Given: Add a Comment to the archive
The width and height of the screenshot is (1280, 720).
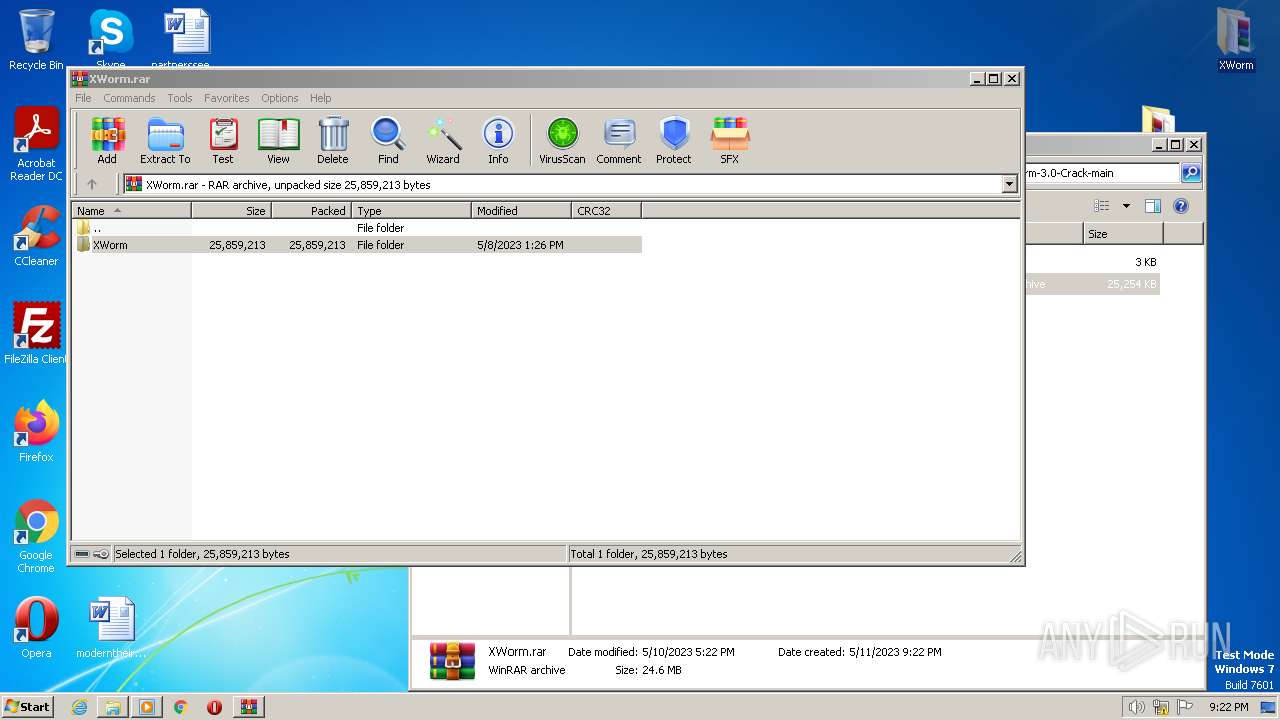Looking at the screenshot, I should 619,140.
